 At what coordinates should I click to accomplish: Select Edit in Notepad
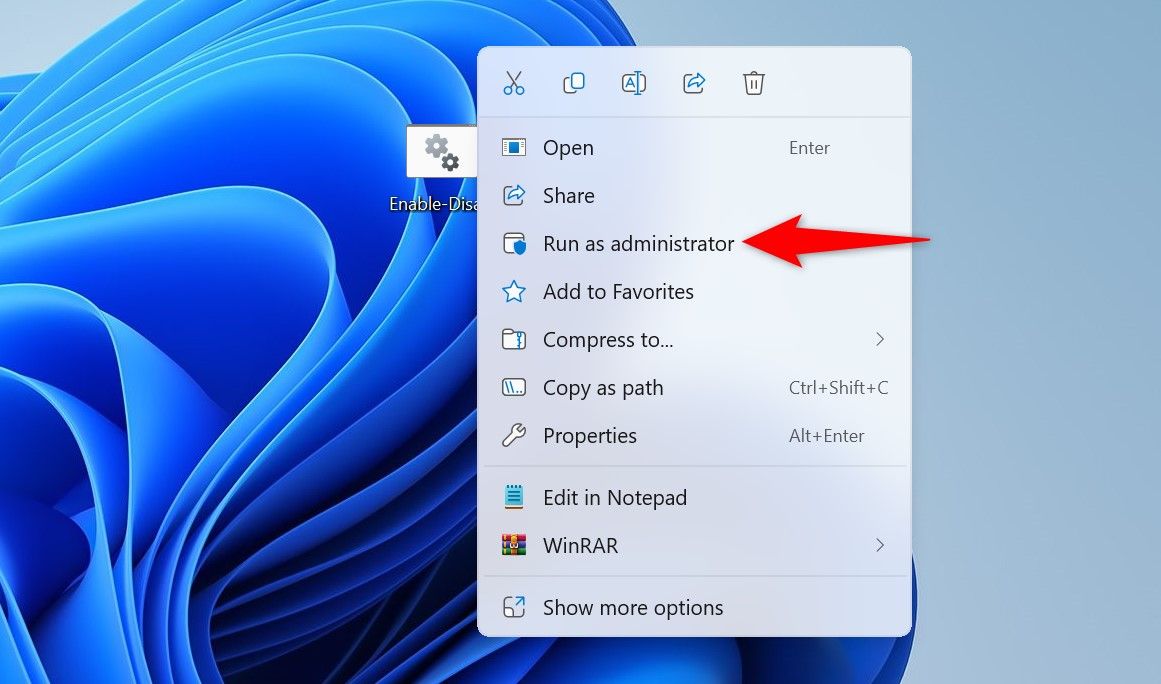point(695,497)
